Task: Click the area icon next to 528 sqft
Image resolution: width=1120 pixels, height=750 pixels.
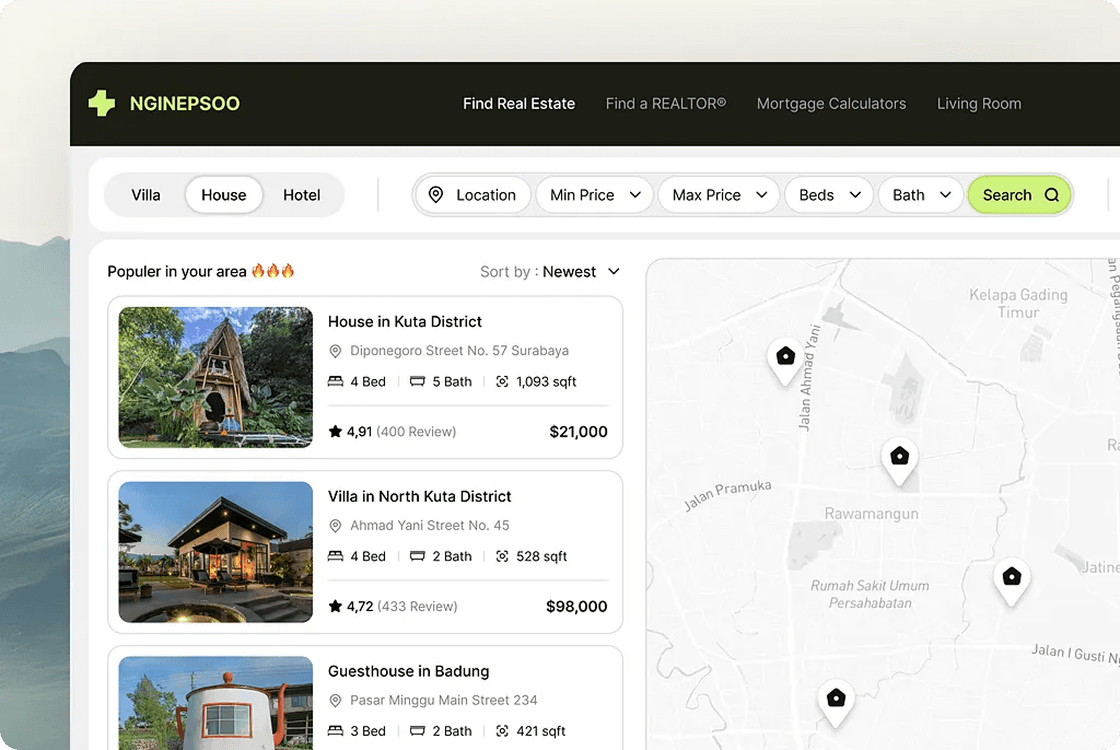Action: click(x=502, y=556)
